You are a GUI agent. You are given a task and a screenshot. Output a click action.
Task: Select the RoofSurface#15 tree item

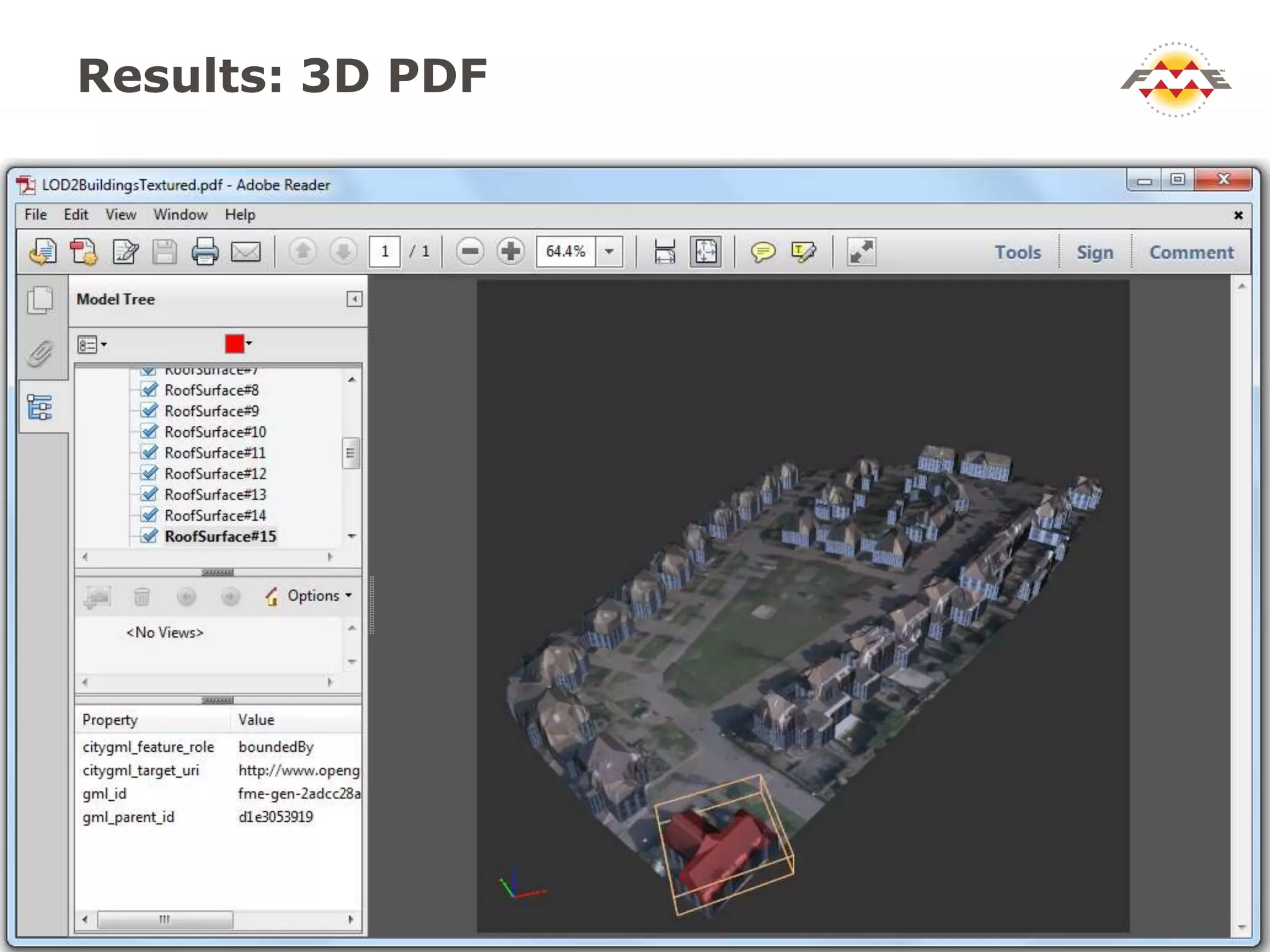pos(220,536)
